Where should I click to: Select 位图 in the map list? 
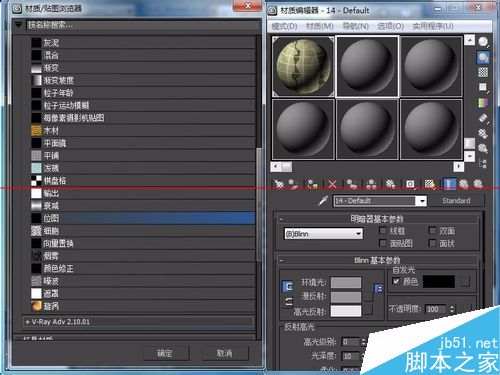click(143, 218)
